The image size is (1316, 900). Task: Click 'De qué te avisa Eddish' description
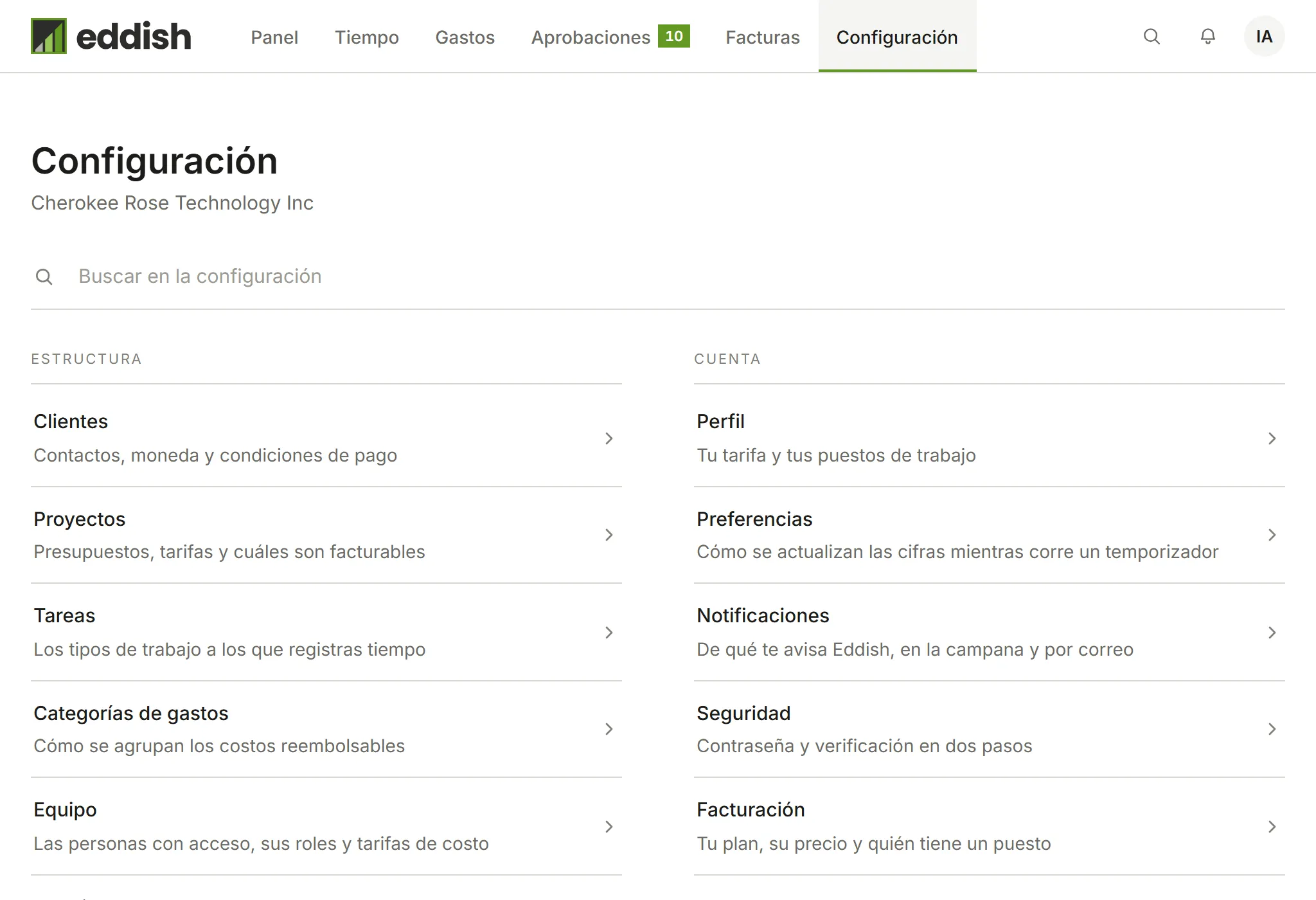point(915,649)
